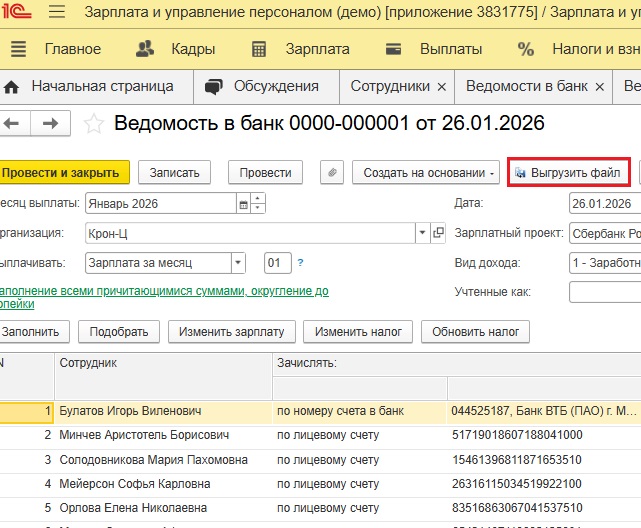Open the Выплаты section
This screenshot has width=641, height=528.
click(x=451, y=49)
